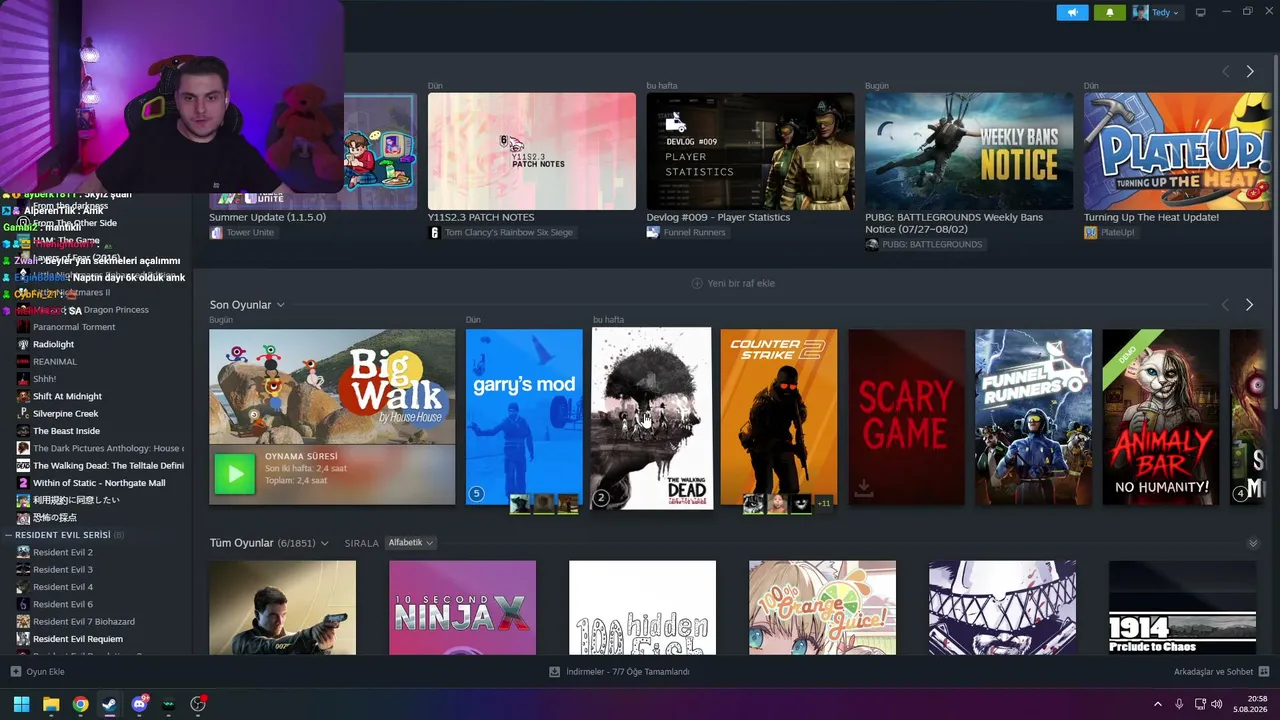Open Arkadaşlar ve Sohbet

[1221, 672]
